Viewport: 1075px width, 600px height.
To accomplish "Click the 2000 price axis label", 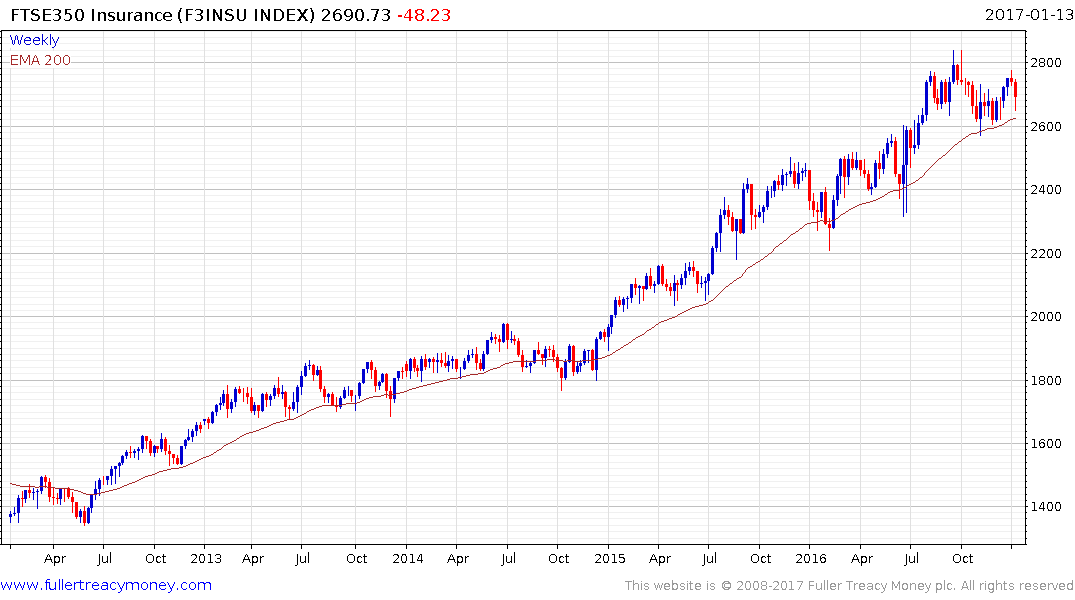I will click(x=1046, y=316).
